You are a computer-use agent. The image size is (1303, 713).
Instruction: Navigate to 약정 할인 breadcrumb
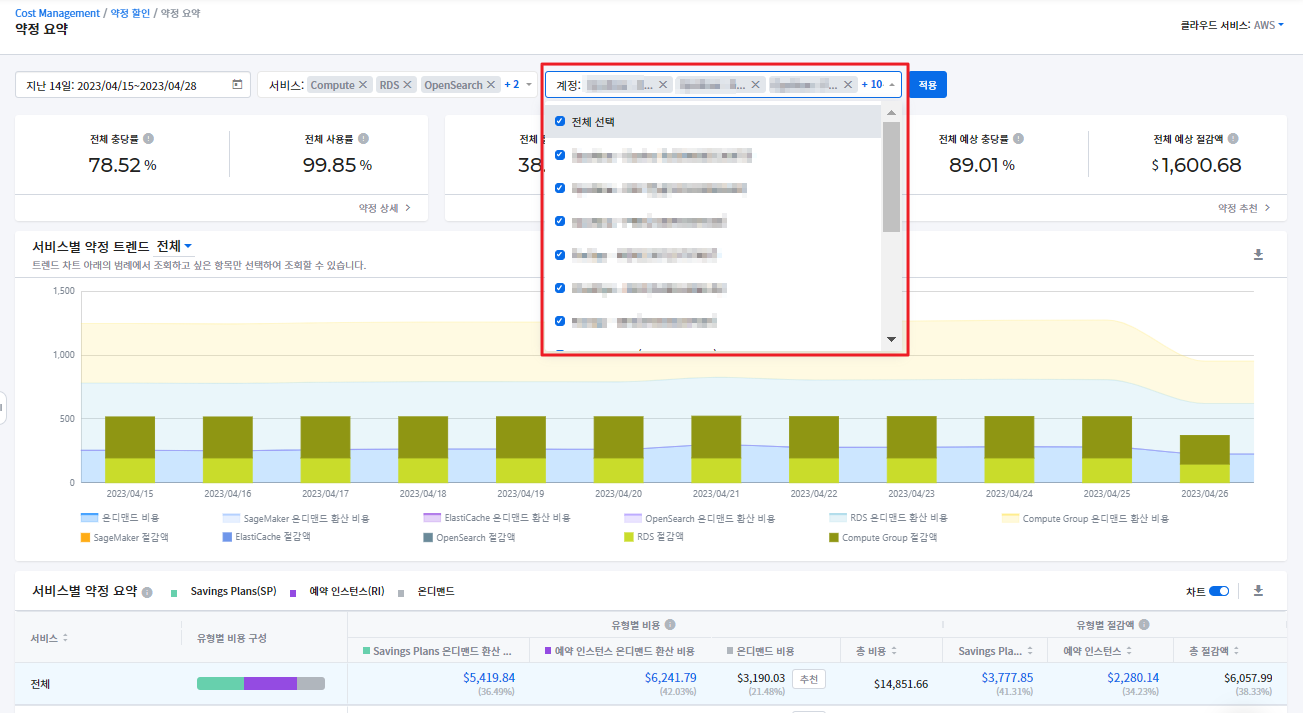130,13
